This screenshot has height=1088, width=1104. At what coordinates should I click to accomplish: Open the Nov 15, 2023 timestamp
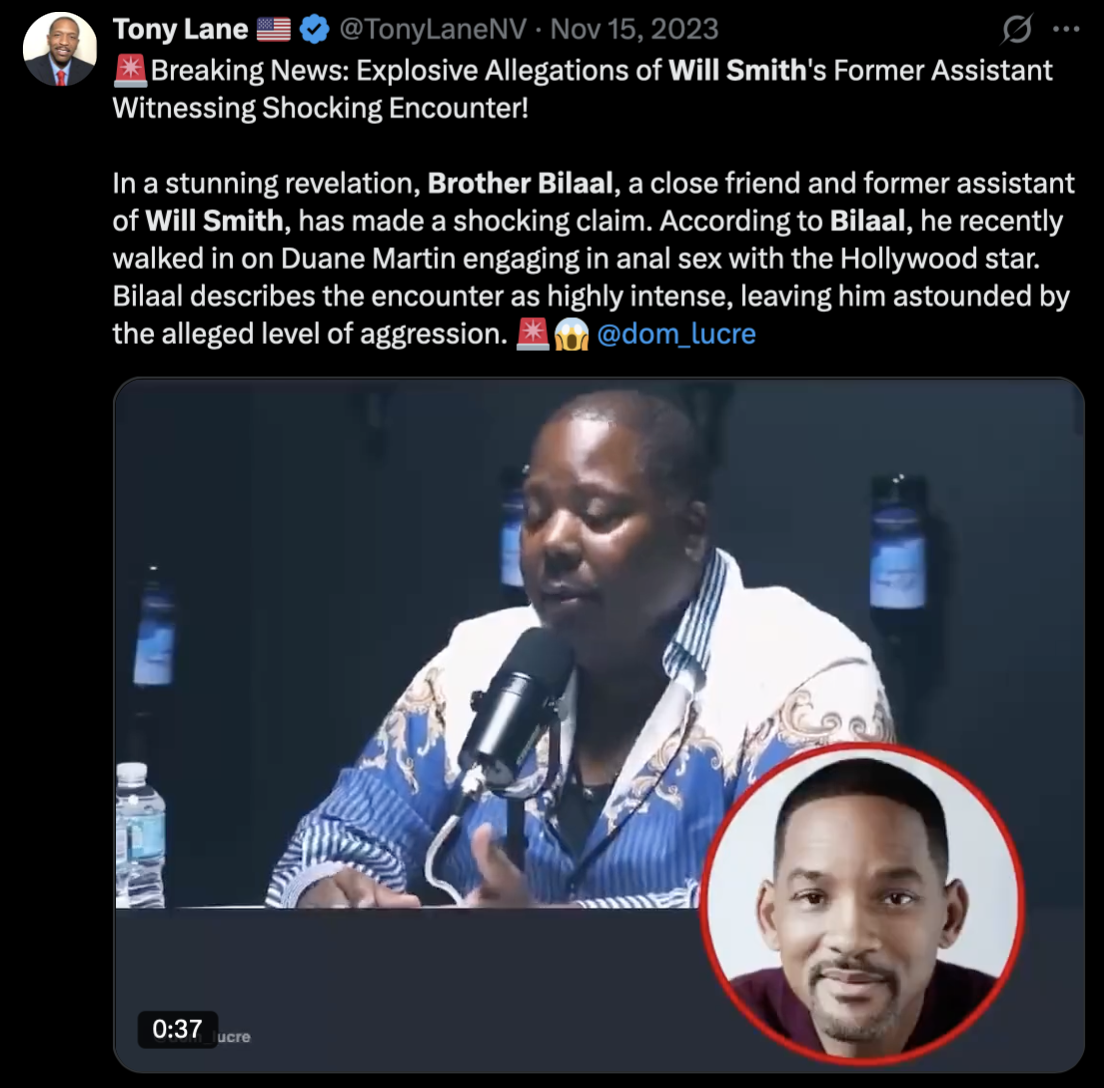634,30
